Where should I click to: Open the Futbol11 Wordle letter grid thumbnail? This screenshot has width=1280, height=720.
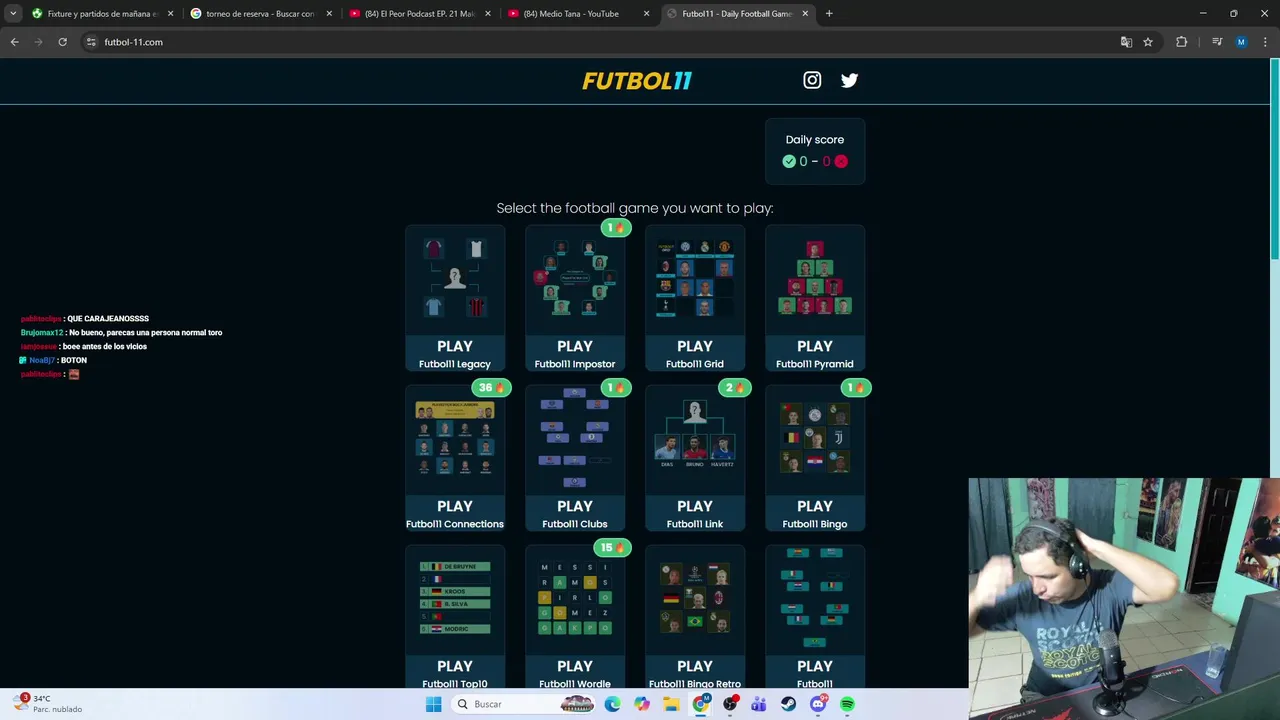click(x=575, y=598)
